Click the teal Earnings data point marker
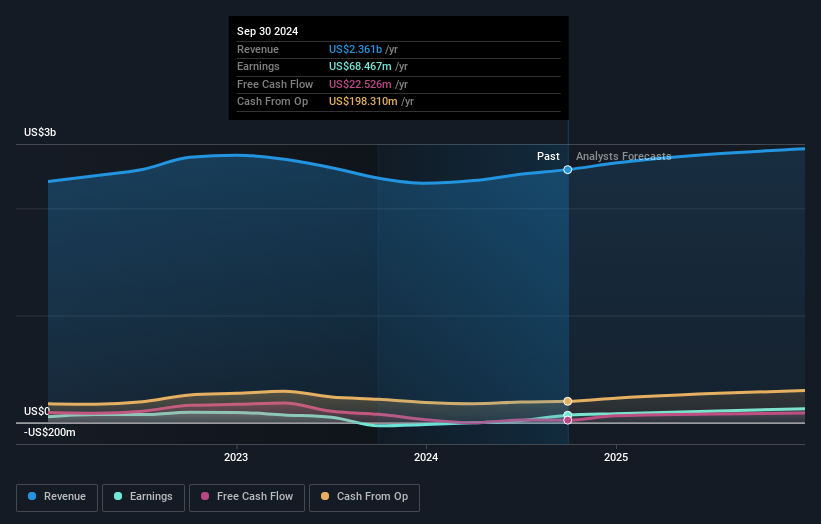 (x=568, y=415)
